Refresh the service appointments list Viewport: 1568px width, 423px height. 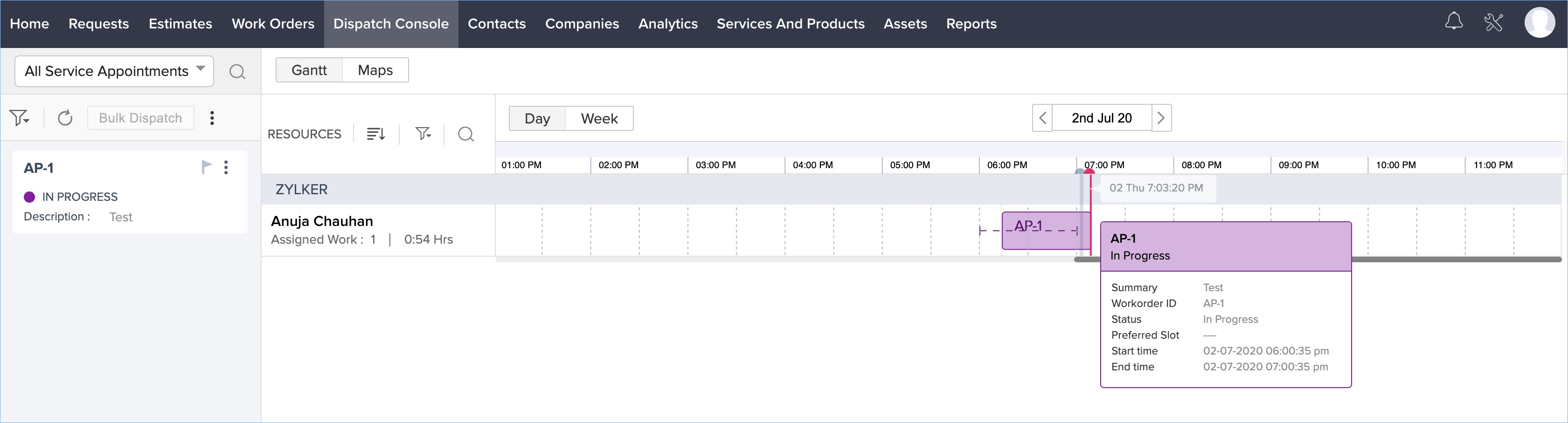[65, 118]
